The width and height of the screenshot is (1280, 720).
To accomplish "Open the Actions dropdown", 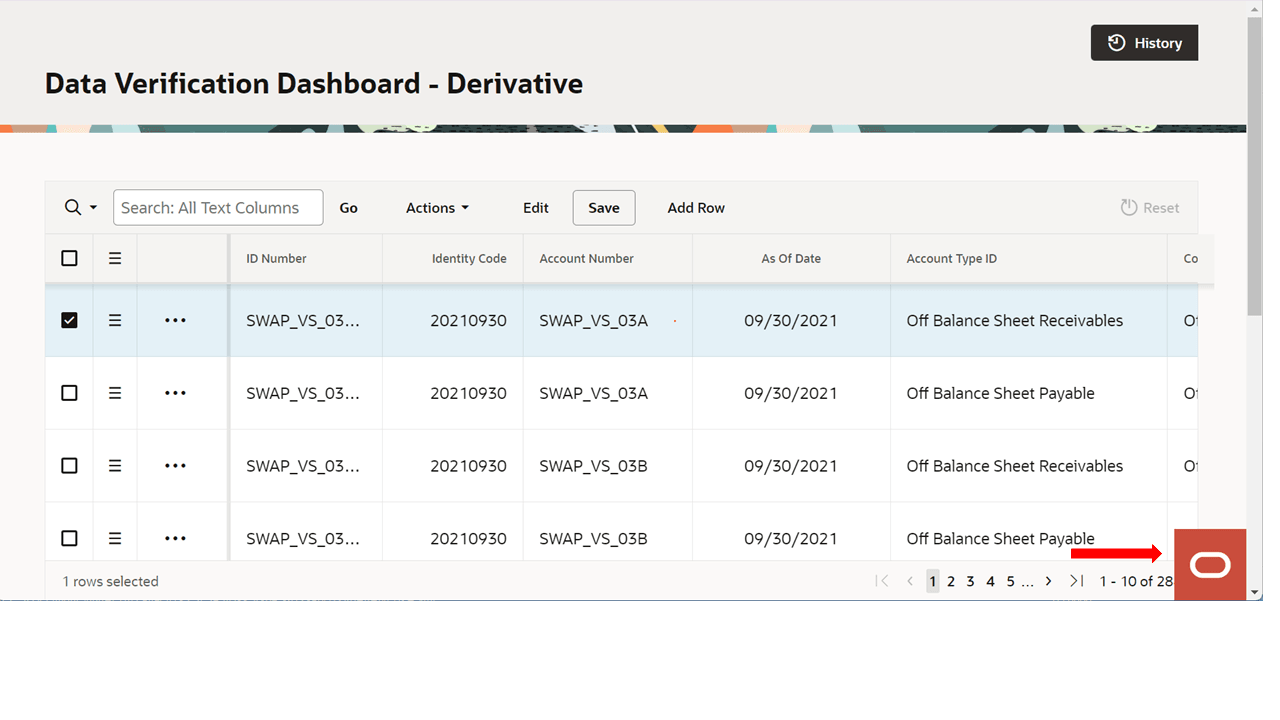I will click(437, 207).
